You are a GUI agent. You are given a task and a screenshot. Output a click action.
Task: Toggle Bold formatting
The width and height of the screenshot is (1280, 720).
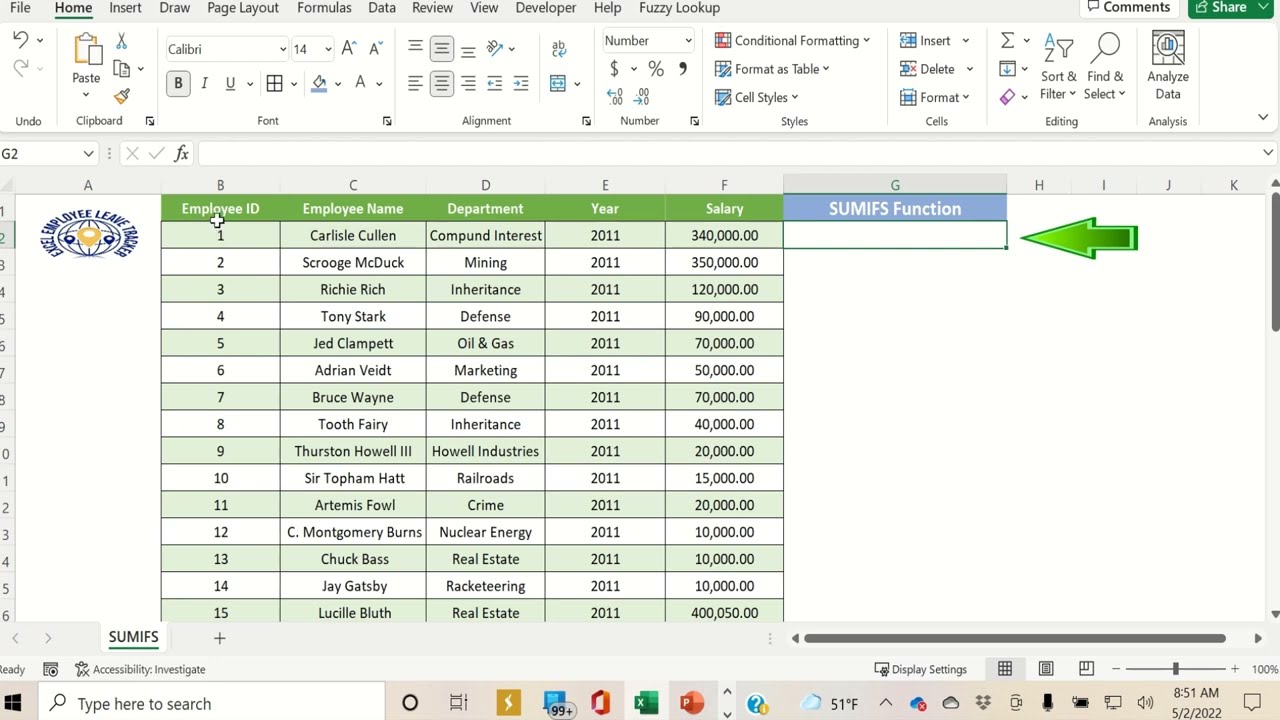pyautogui.click(x=178, y=84)
